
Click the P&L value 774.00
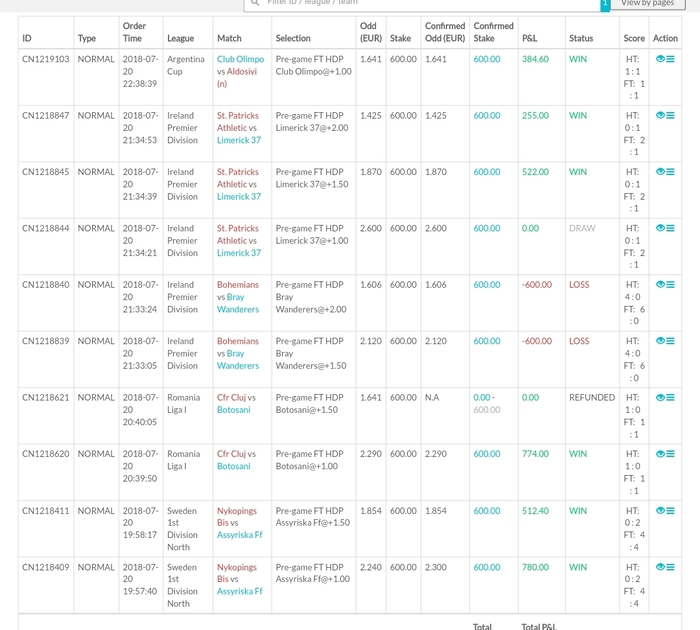pos(535,454)
